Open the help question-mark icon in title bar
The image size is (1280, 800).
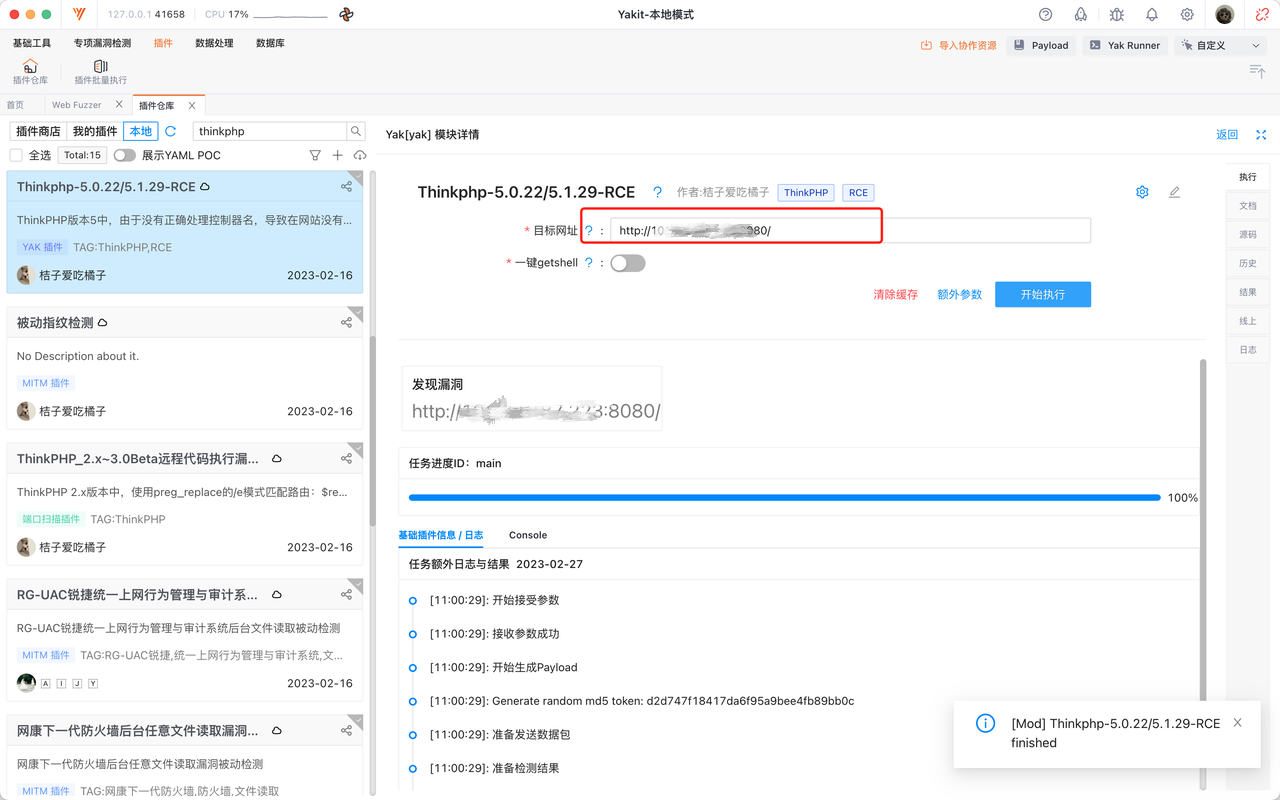[x=1046, y=15]
